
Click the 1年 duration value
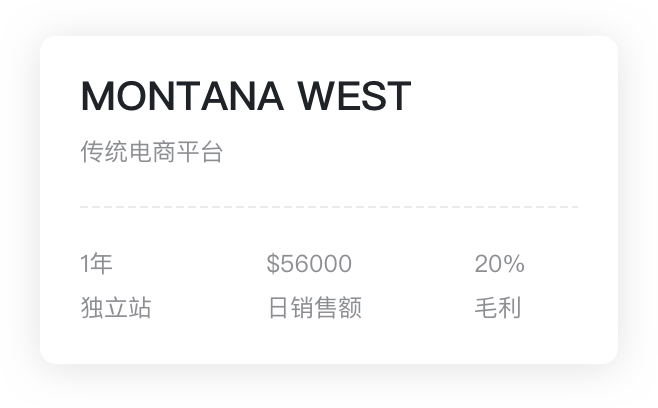click(96, 264)
